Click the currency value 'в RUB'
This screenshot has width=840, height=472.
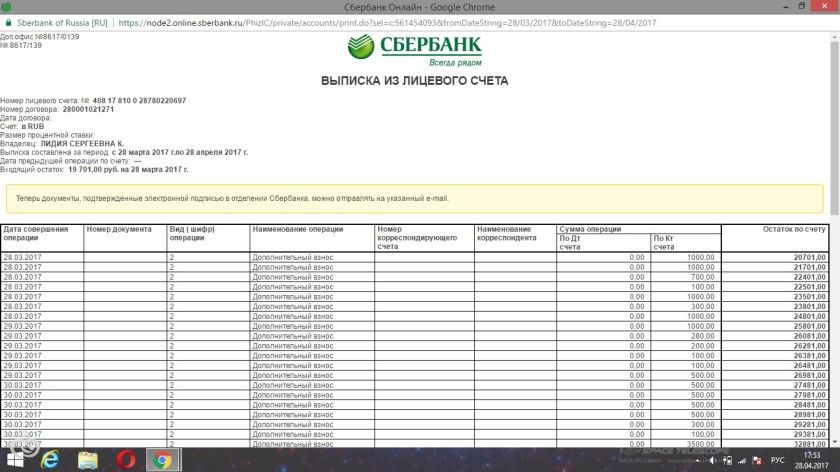tap(33, 126)
